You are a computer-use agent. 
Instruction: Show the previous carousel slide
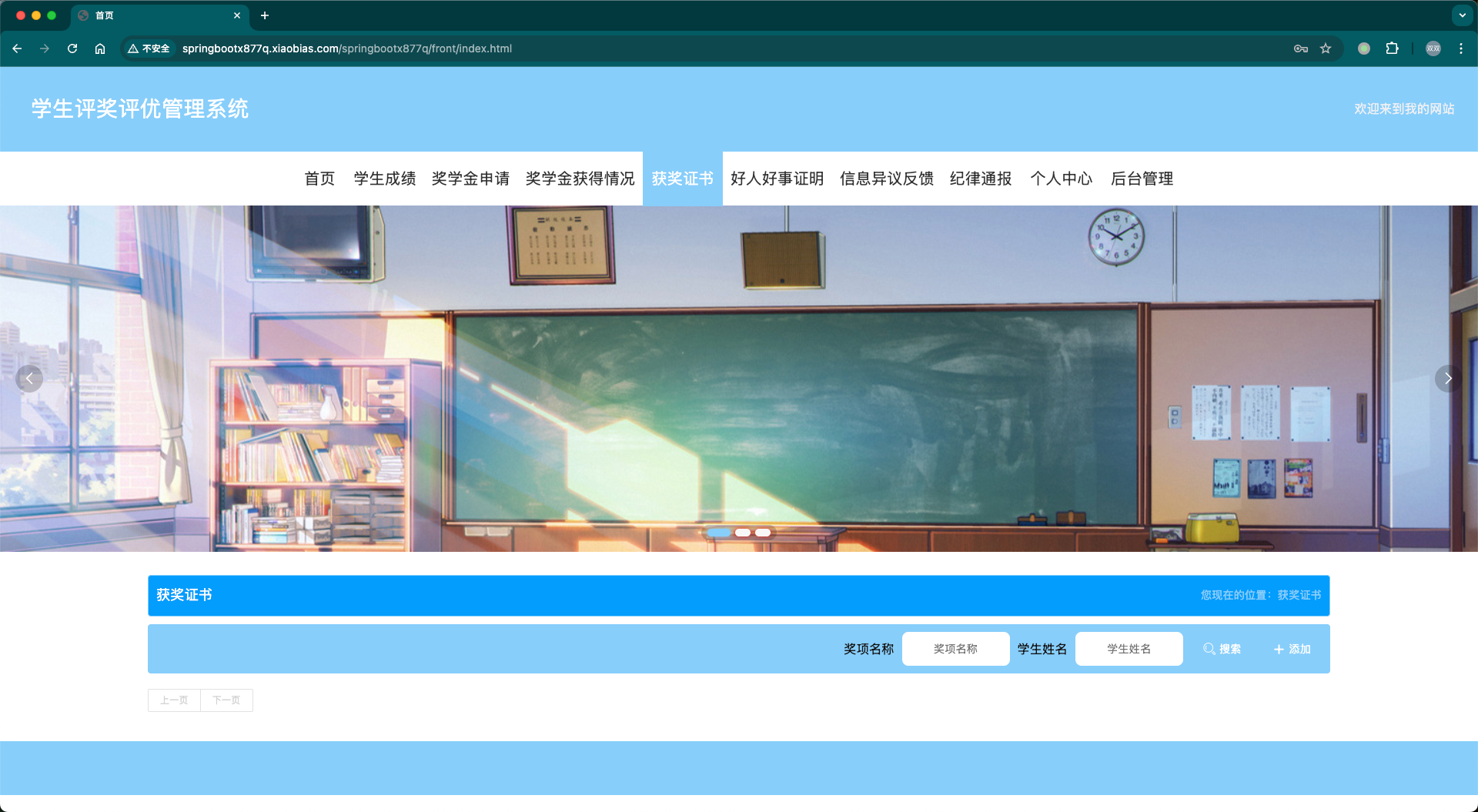coord(29,379)
